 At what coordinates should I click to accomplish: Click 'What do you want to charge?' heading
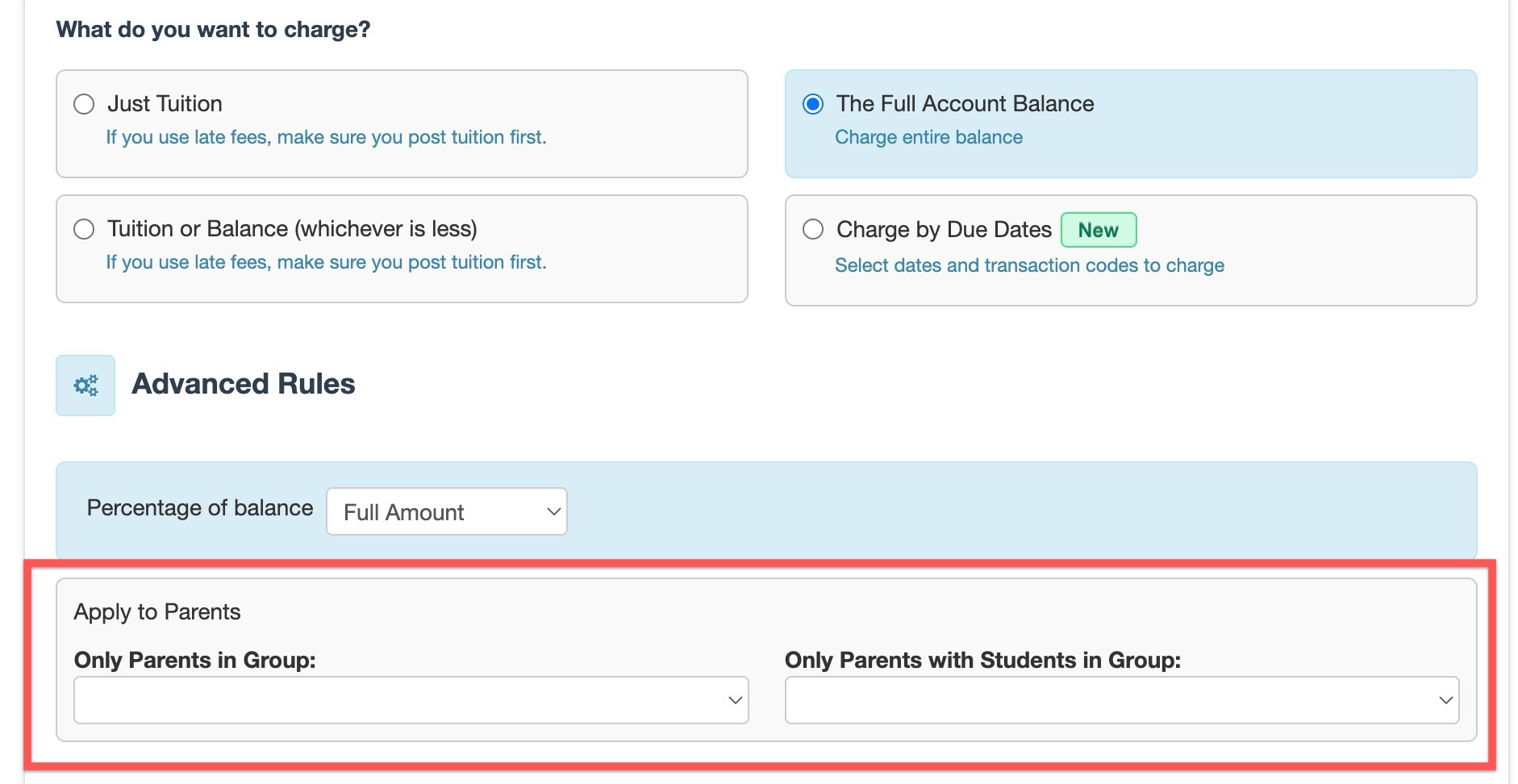[213, 30]
